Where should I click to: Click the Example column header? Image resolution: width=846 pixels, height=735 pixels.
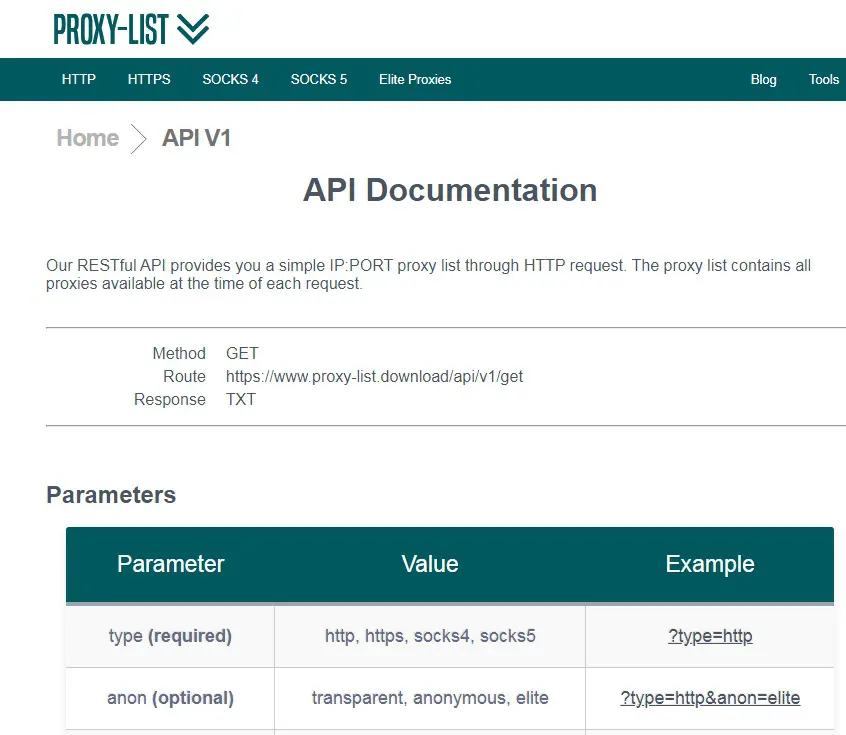[710, 564]
